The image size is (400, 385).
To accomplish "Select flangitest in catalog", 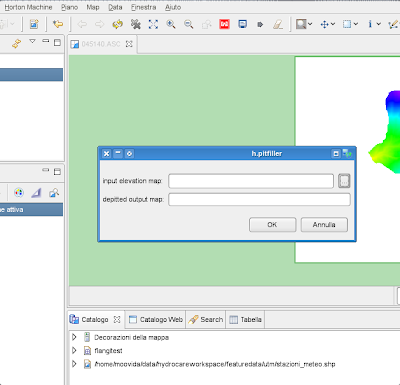I will pyautogui.click(x=108, y=351).
